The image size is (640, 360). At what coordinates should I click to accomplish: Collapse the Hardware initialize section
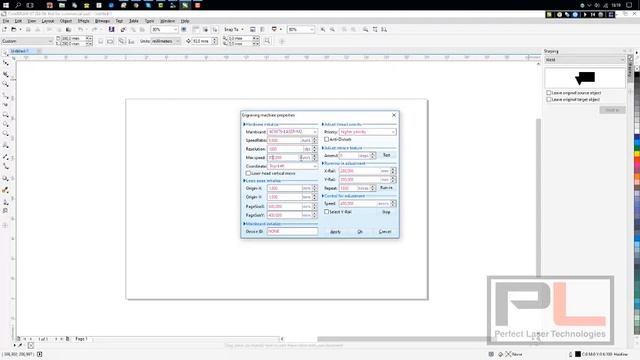244,124
